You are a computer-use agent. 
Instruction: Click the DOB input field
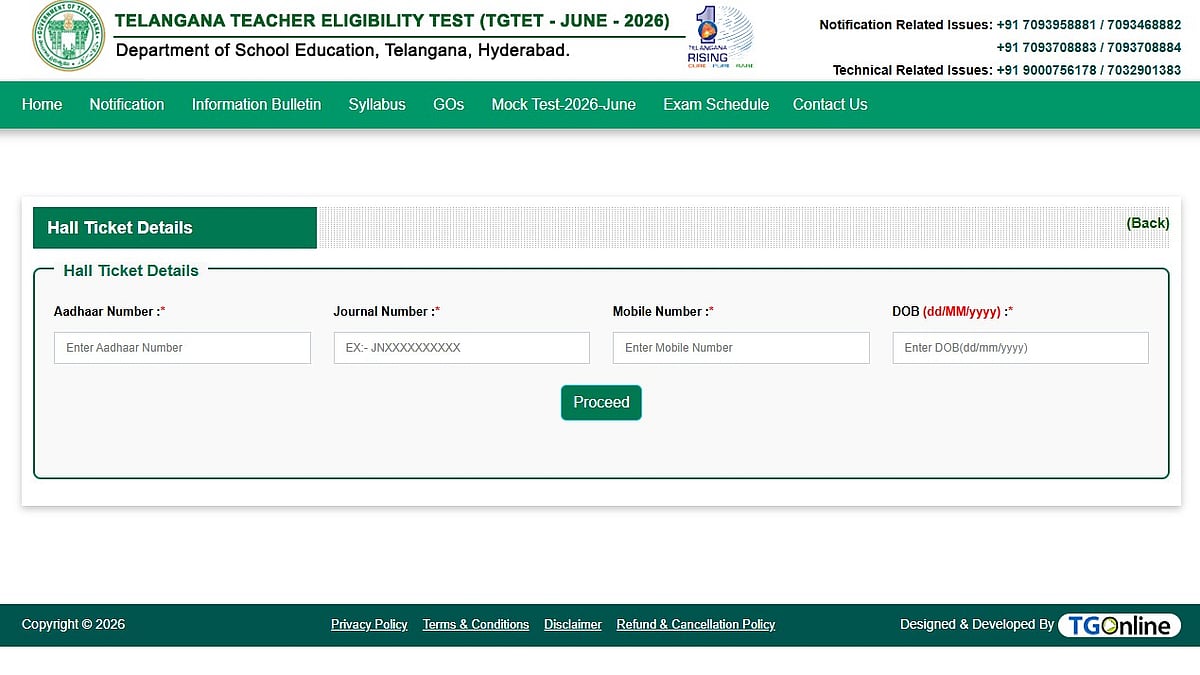[1020, 348]
